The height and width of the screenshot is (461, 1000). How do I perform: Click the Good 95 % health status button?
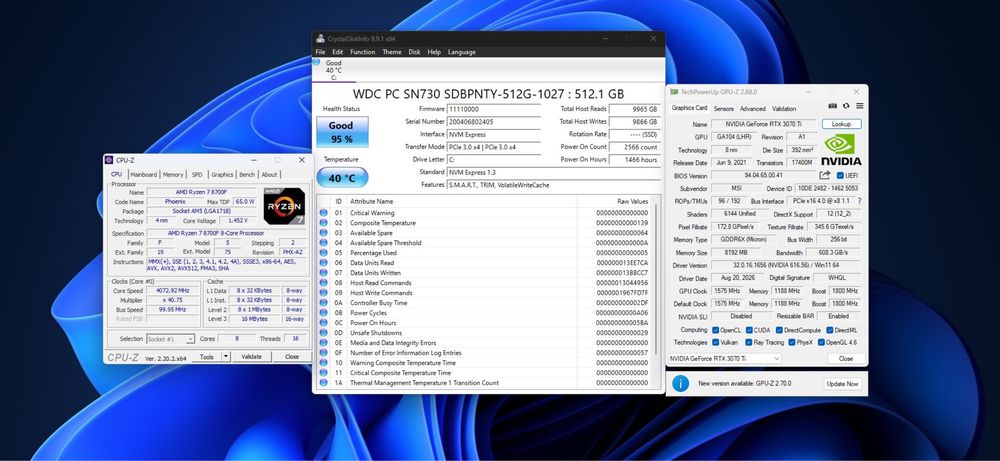tap(341, 132)
